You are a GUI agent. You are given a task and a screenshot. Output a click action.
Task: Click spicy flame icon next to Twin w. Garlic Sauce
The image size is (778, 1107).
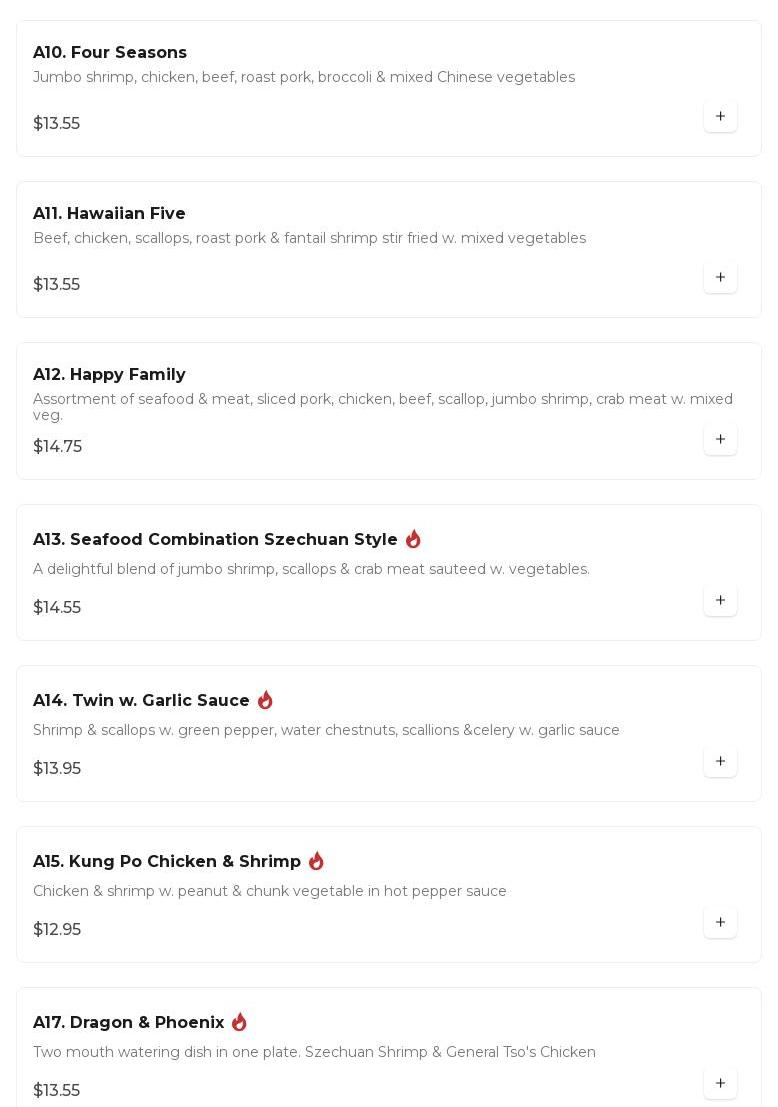[x=265, y=700]
